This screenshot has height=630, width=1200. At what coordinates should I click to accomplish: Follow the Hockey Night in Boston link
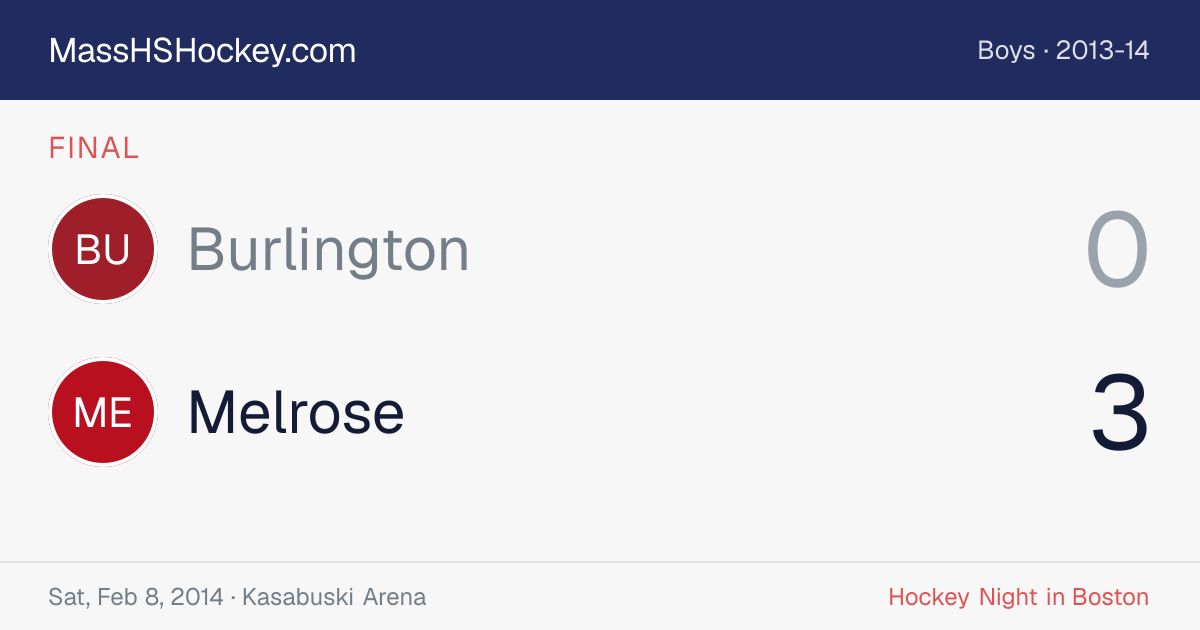(x=1019, y=597)
